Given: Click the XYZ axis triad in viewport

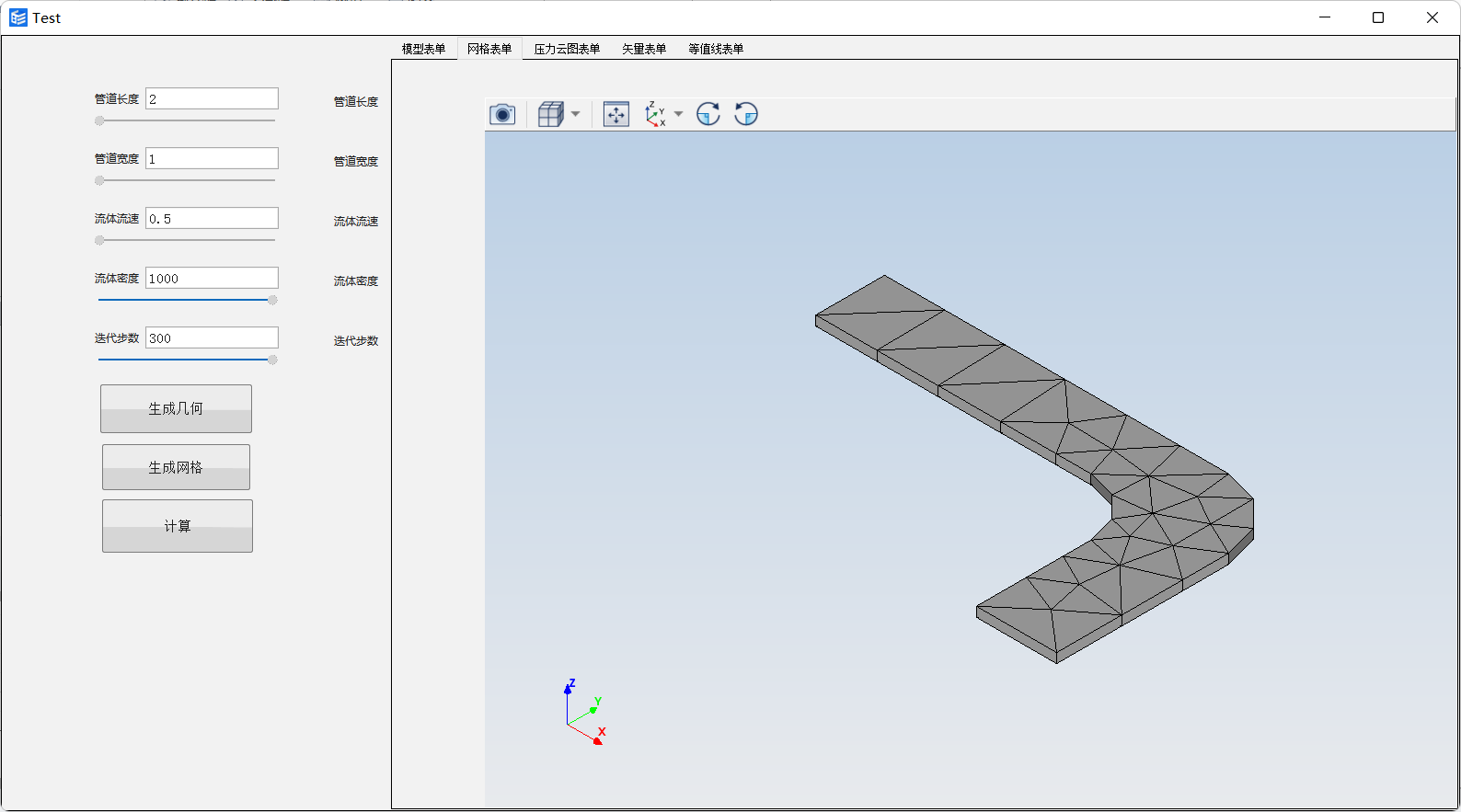Looking at the screenshot, I should [x=583, y=714].
